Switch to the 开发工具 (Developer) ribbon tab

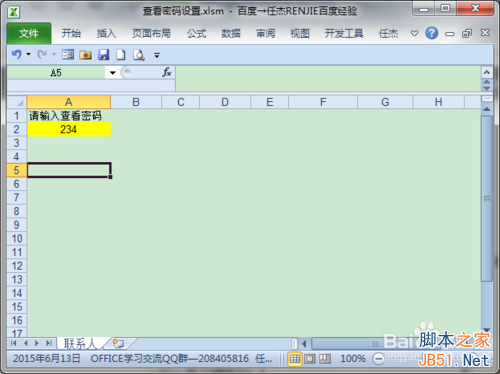point(344,33)
